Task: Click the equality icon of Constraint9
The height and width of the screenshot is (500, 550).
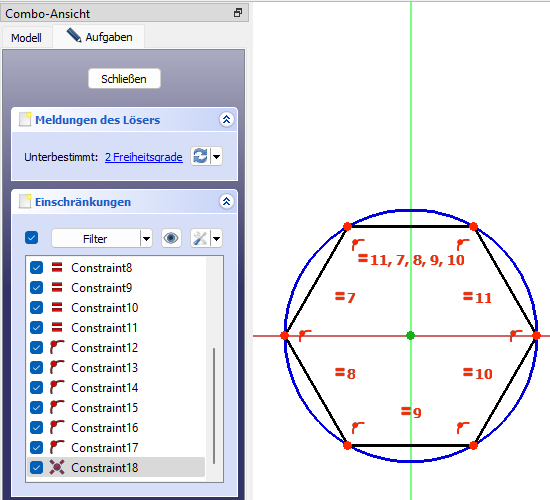Action: 57,287
